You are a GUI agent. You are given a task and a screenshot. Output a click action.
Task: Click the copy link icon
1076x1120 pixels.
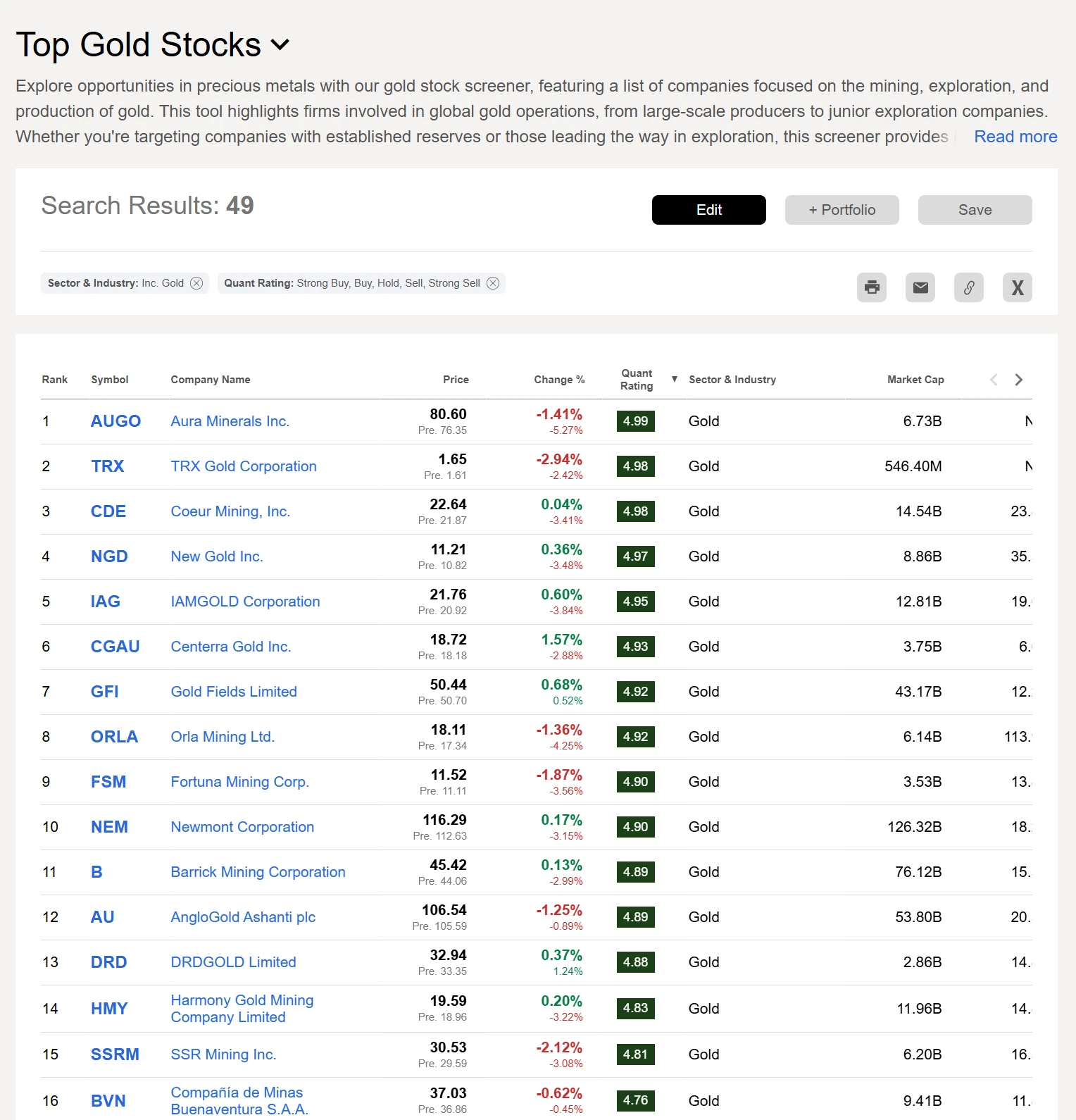(969, 287)
